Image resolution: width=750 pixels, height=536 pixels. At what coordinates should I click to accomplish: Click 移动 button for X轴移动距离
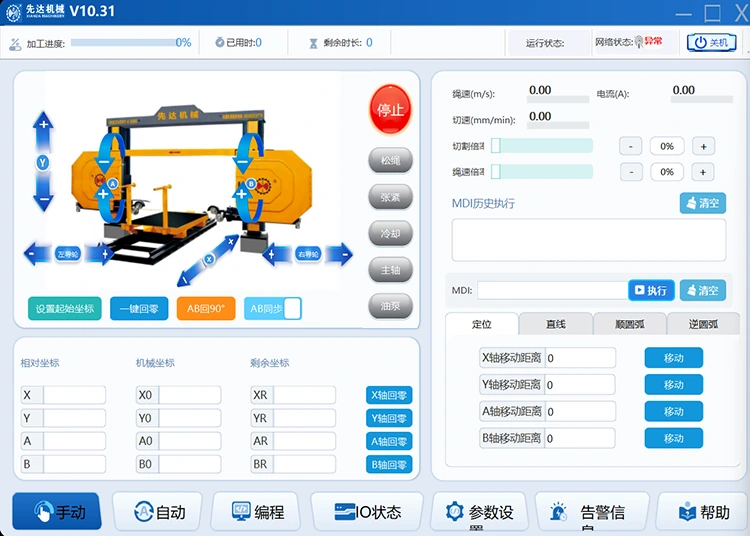click(673, 358)
